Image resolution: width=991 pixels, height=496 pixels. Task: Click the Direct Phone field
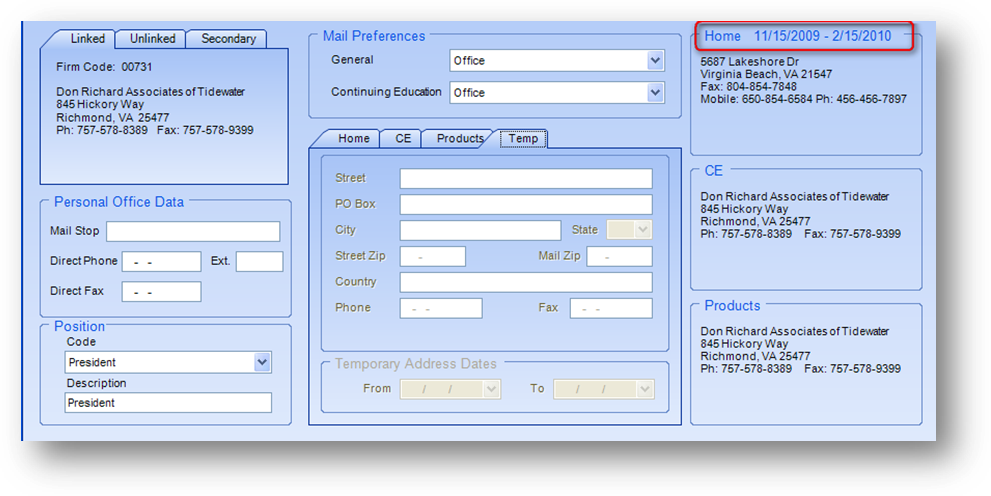pyautogui.click(x=161, y=262)
